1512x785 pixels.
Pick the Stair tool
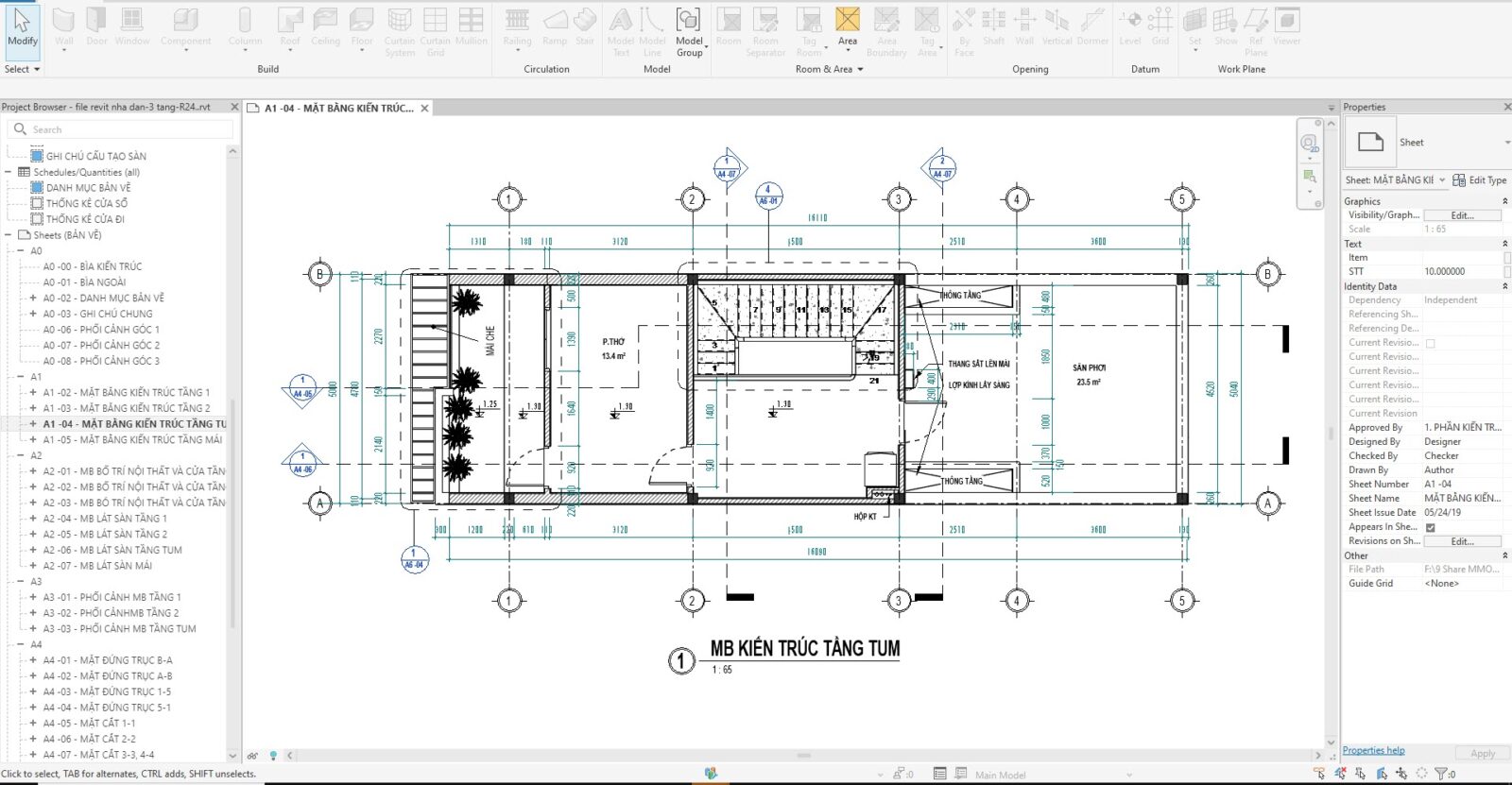pyautogui.click(x=585, y=27)
